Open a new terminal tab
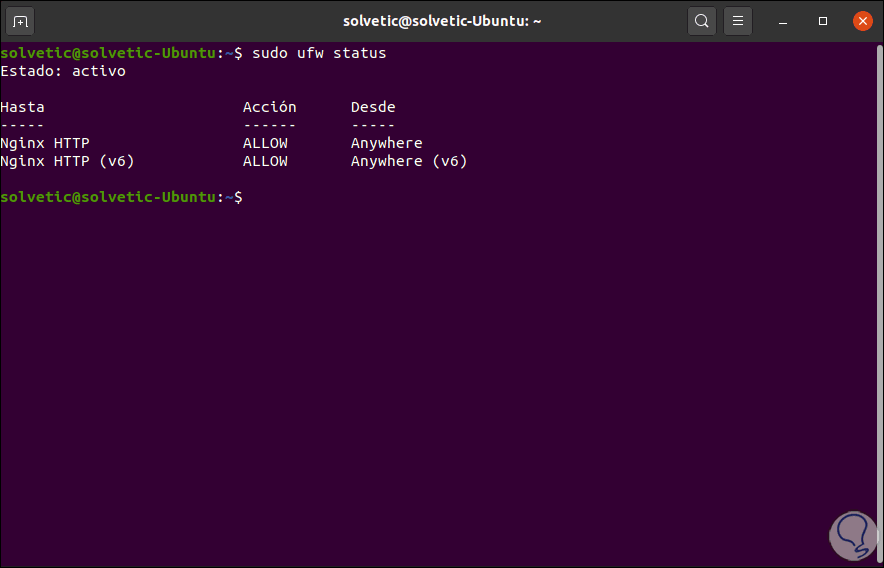The height and width of the screenshot is (568, 884). click(x=21, y=20)
